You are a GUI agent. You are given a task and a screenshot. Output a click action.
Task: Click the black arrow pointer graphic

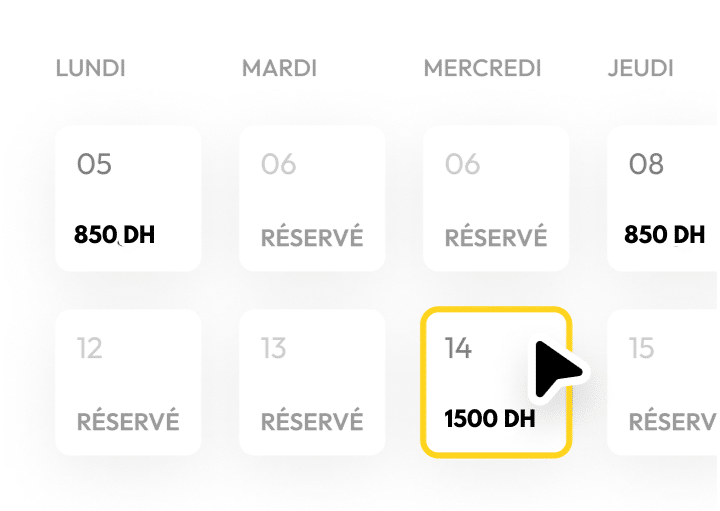click(555, 369)
